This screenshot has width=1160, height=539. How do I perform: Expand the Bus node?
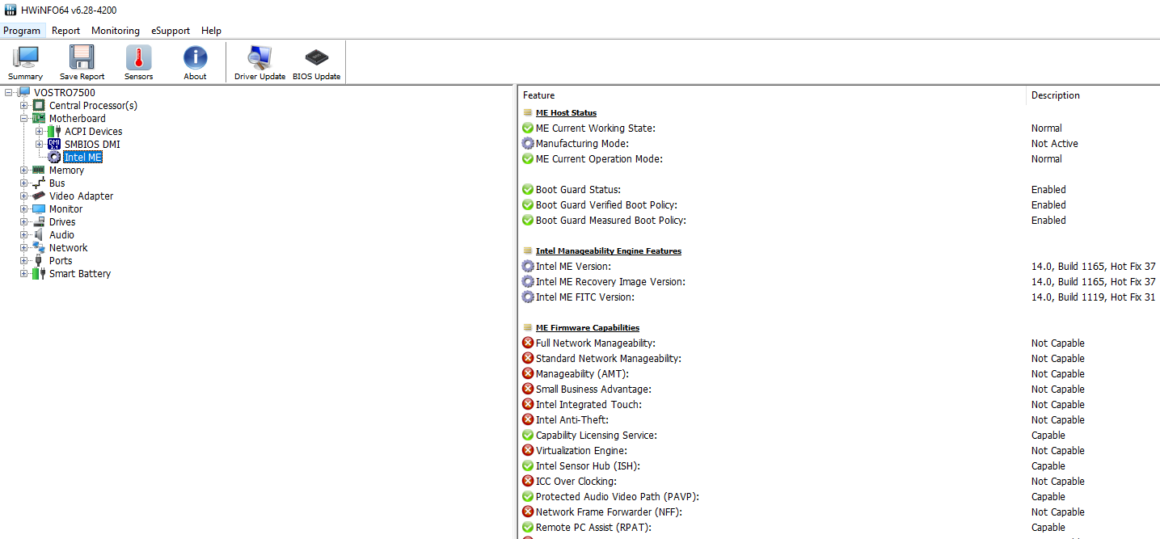click(x=24, y=183)
